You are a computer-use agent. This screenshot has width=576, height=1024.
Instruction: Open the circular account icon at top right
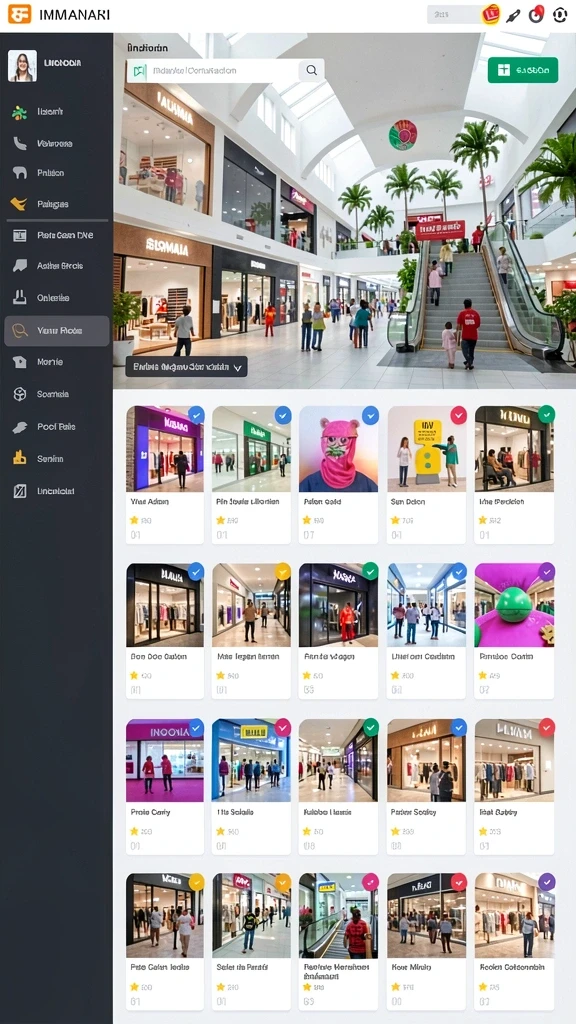[560, 14]
